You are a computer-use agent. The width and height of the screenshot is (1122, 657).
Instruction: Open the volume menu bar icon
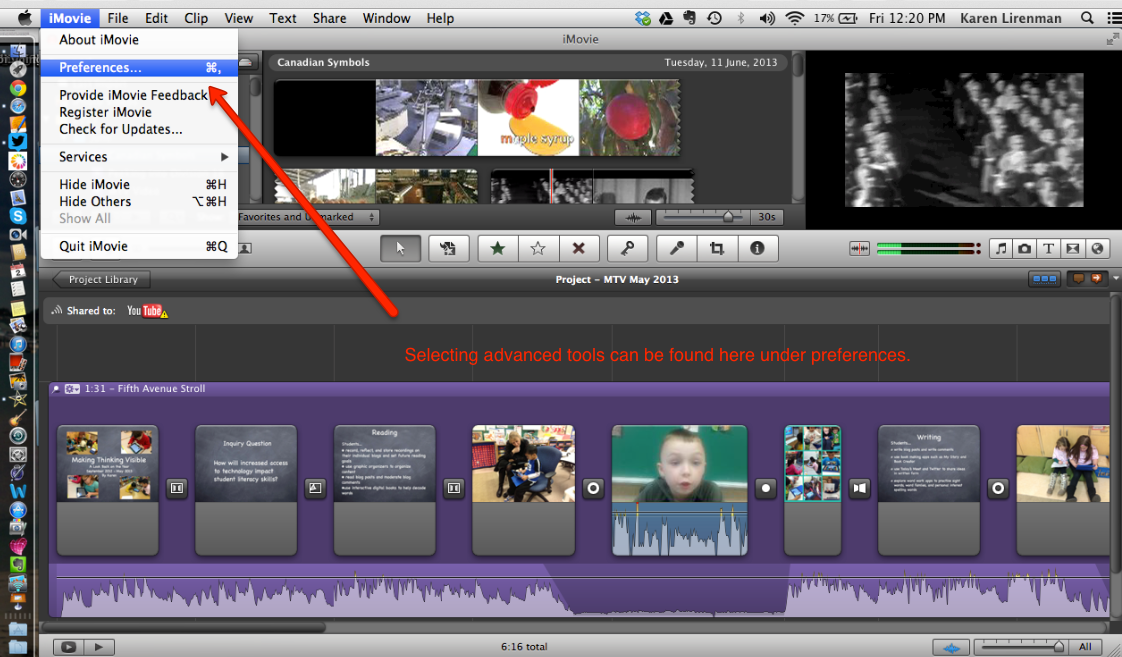click(766, 18)
